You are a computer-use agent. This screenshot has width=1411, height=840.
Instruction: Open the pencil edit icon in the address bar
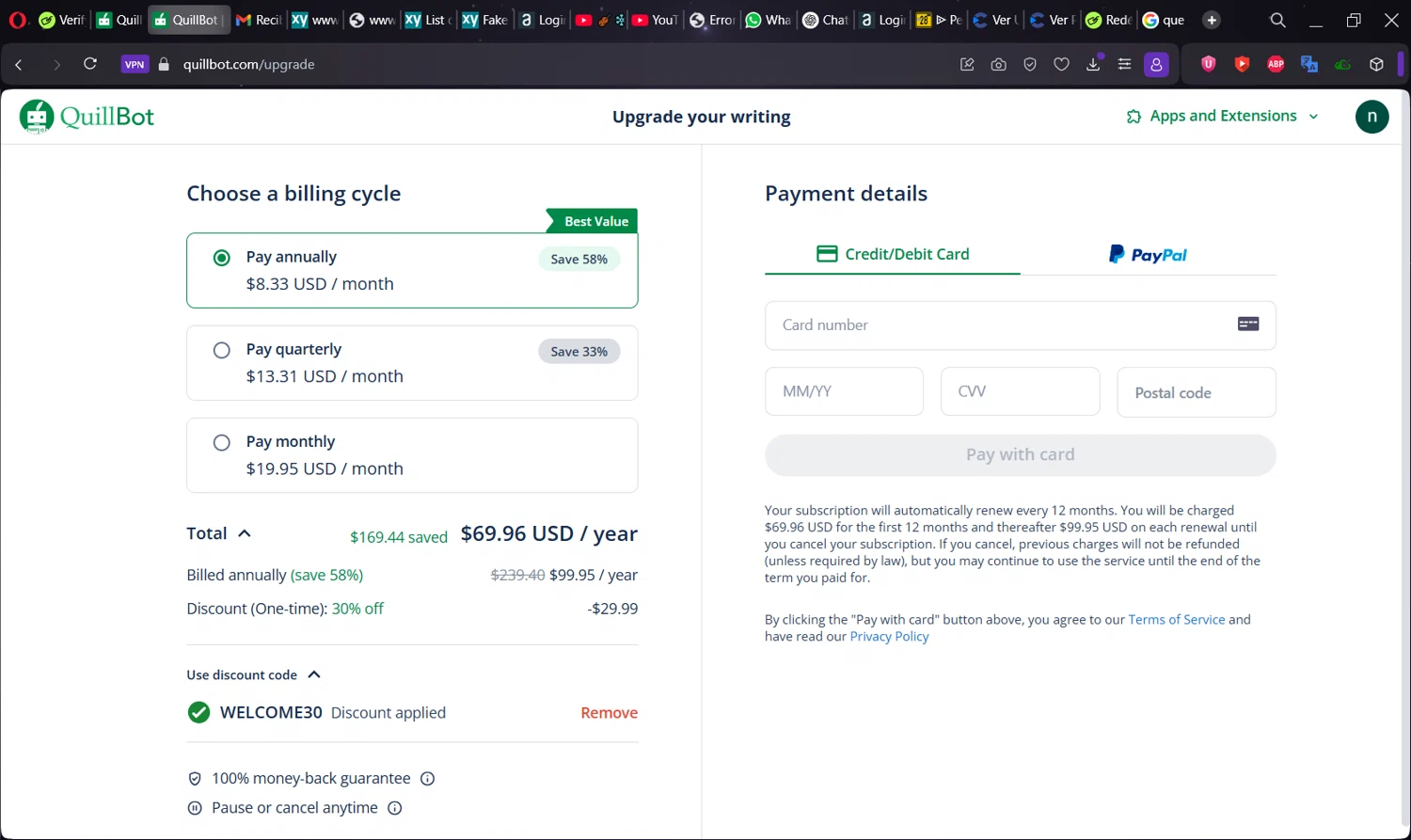click(967, 64)
